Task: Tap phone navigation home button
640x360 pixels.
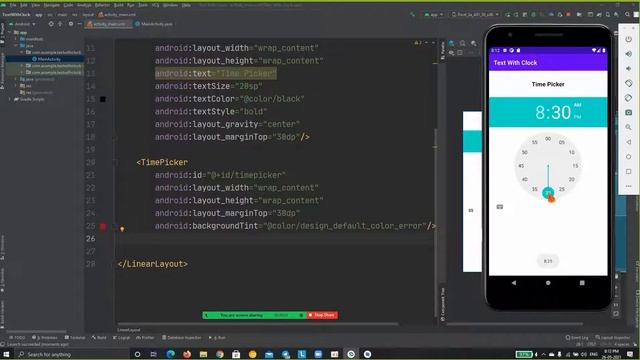Action: 548,282
